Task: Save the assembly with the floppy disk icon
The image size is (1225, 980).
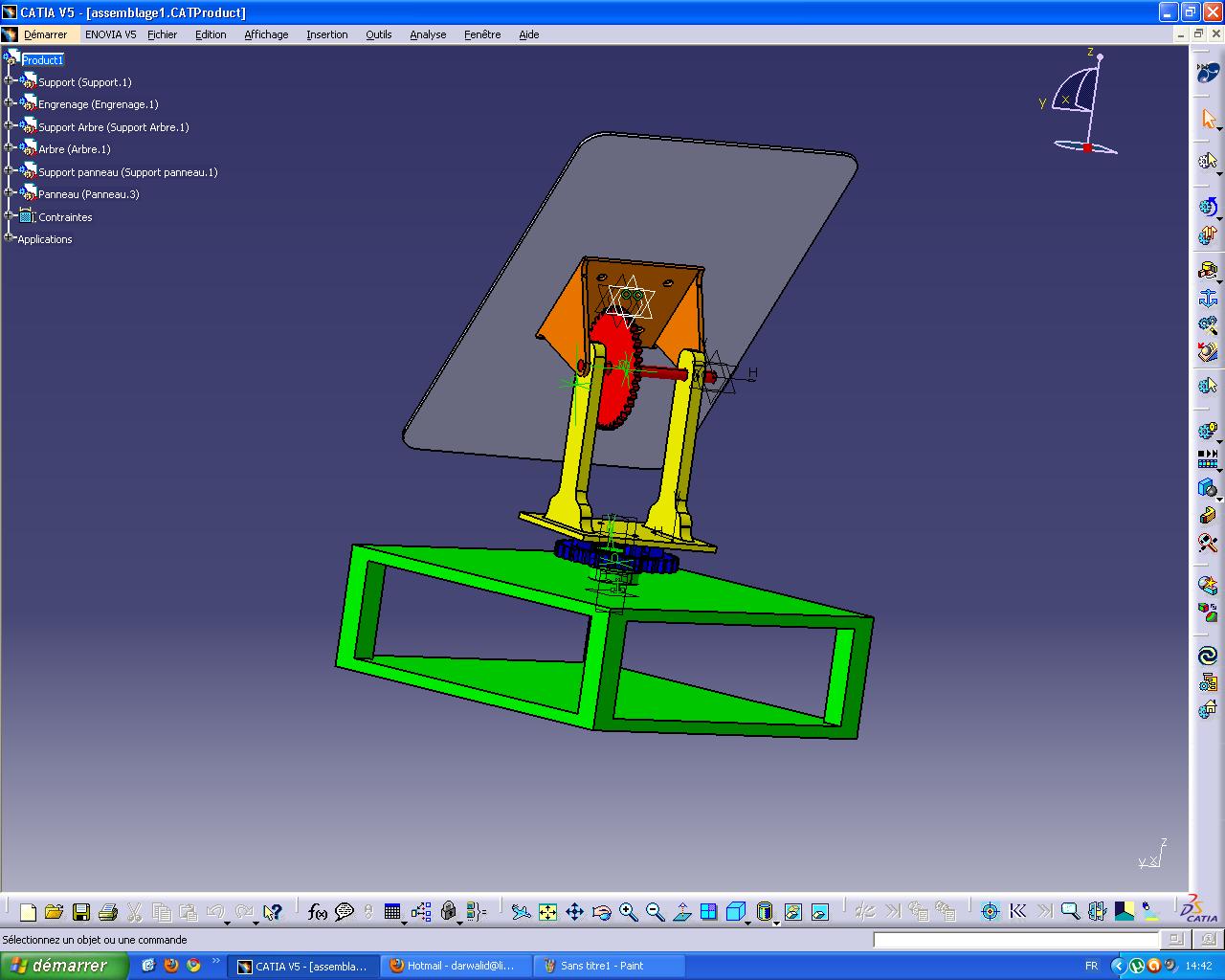Action: click(81, 912)
